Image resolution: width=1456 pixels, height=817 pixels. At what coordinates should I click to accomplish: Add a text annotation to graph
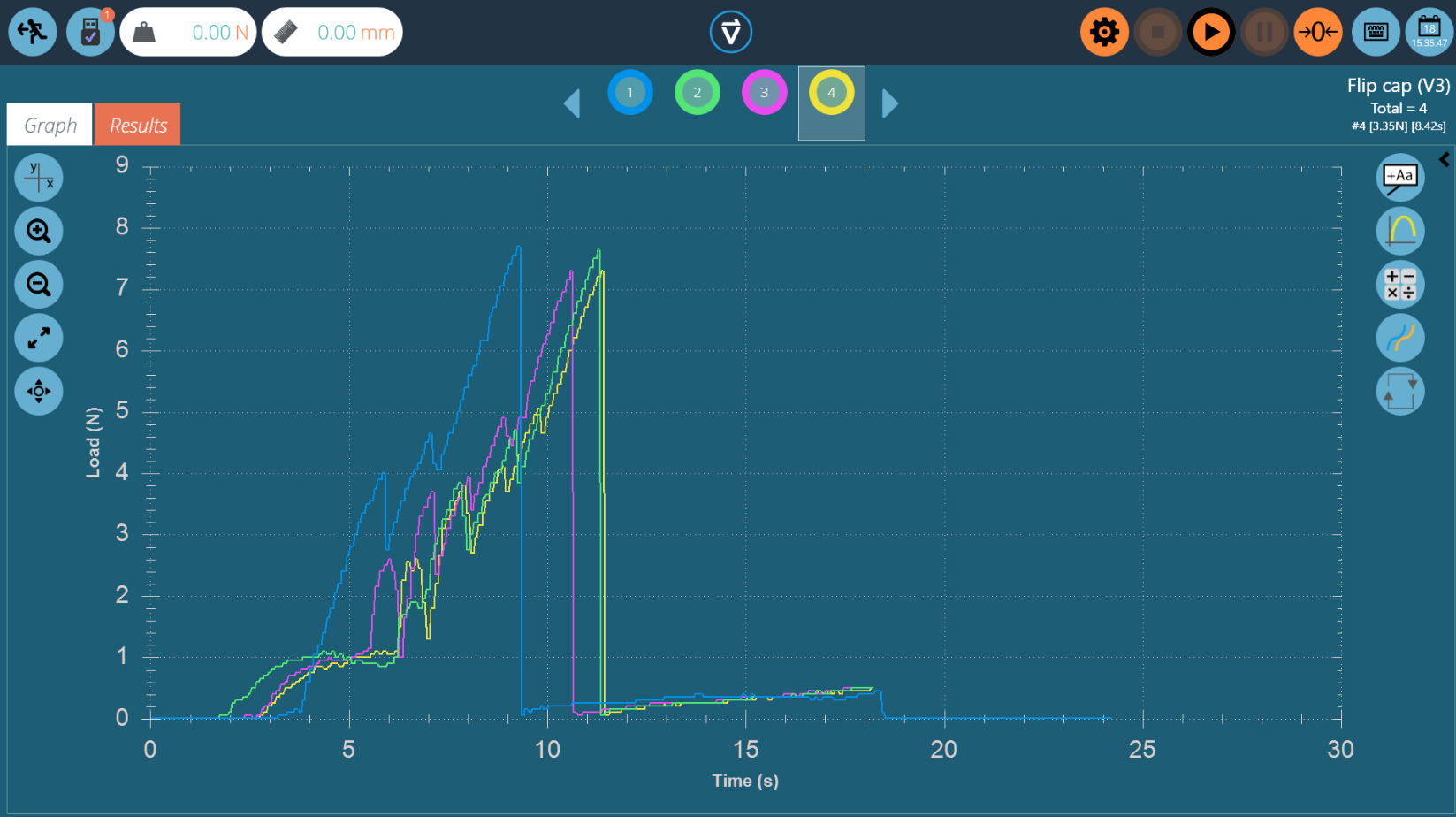tap(1399, 178)
